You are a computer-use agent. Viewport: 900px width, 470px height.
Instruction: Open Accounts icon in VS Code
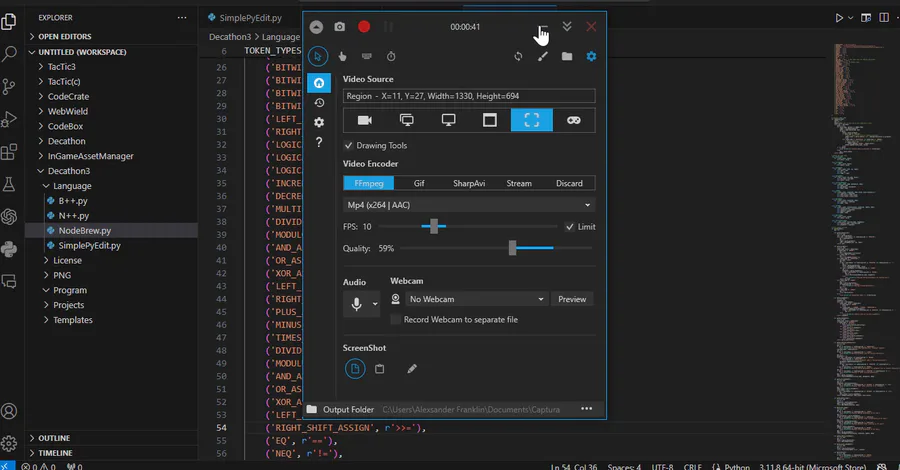point(9,411)
